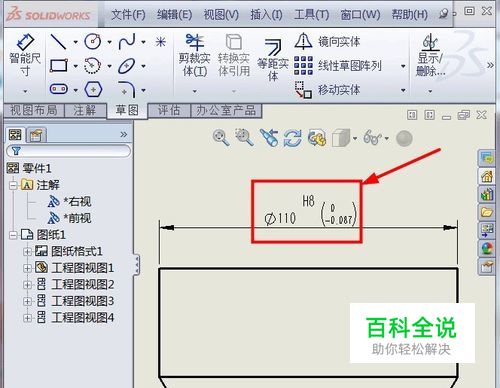
Task: Open Circle tool dropdown arrow
Action: (x=110, y=42)
